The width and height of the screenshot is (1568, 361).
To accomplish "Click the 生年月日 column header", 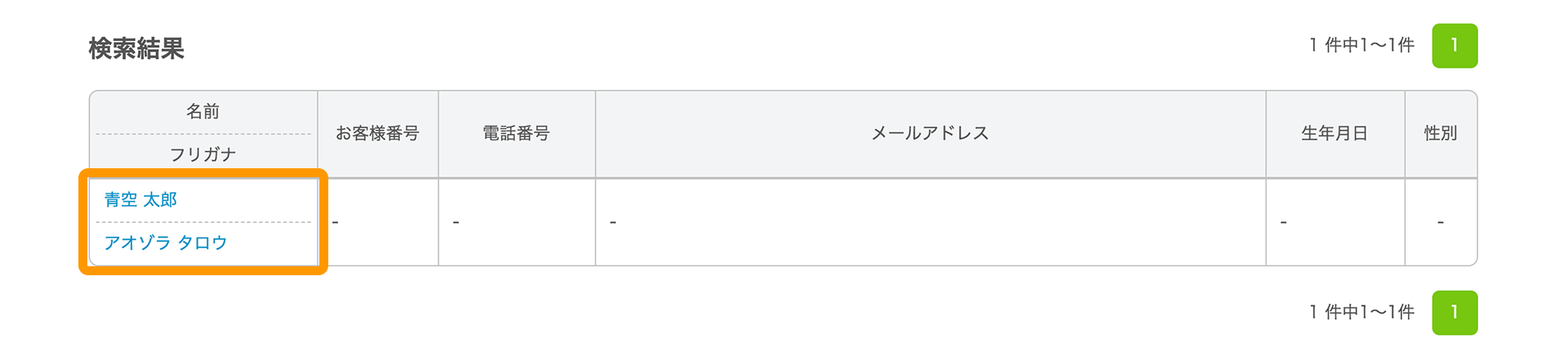I will (1335, 133).
